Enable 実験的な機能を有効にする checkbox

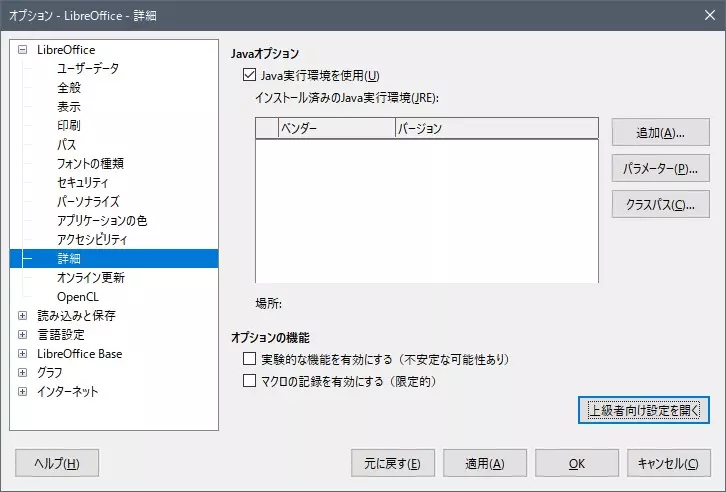click(x=251, y=358)
